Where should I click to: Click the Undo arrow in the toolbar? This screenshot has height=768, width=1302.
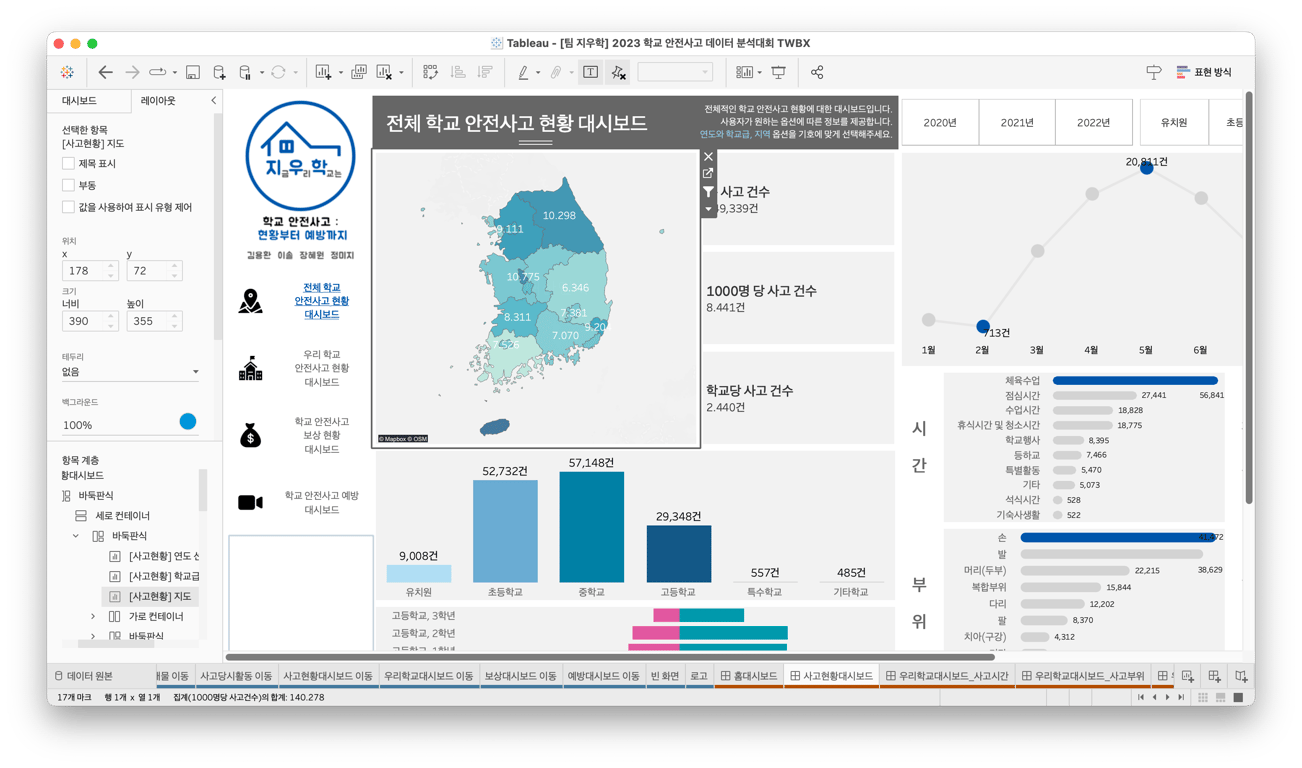click(x=104, y=72)
